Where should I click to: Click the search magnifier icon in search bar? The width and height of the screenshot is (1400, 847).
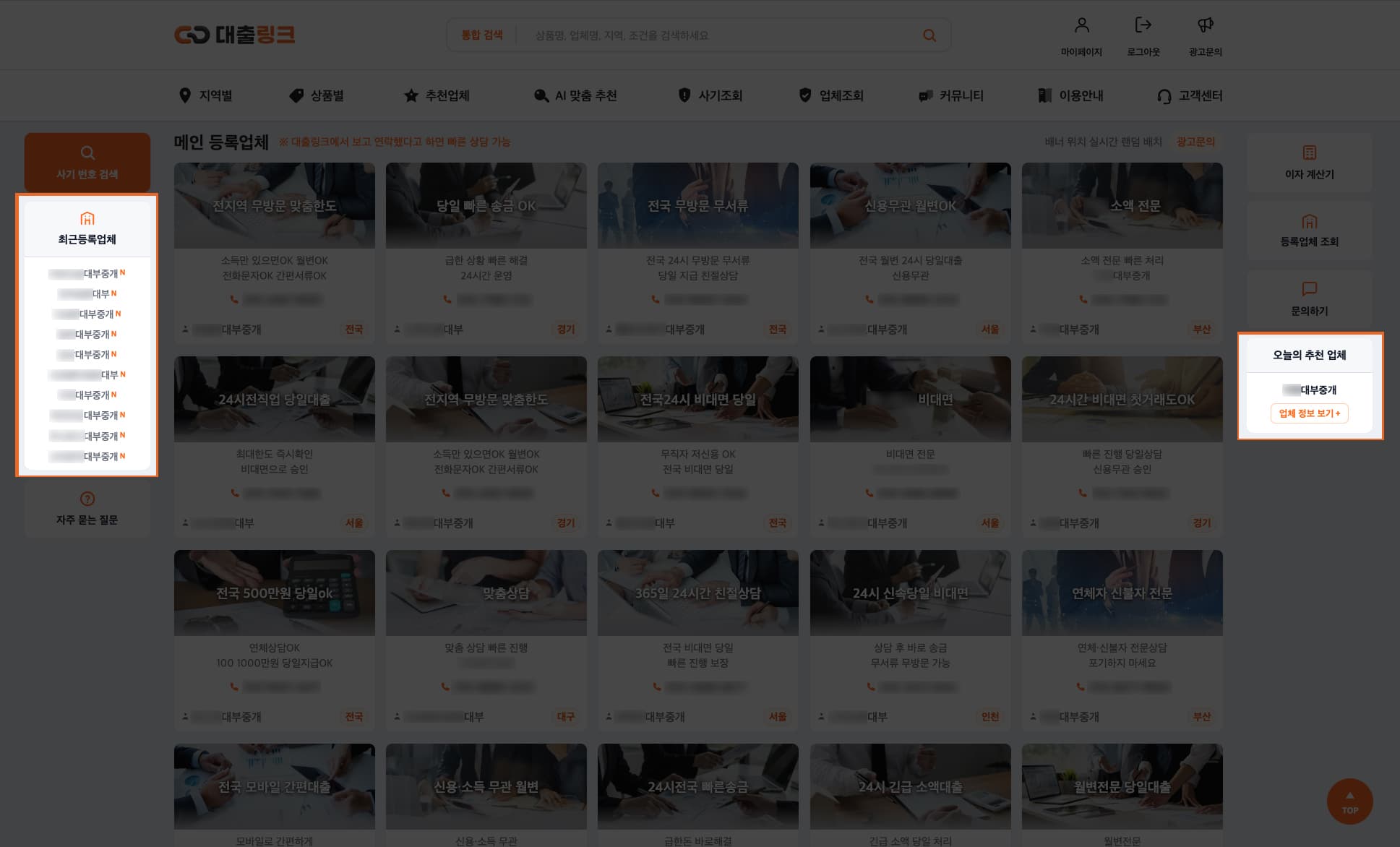(929, 35)
